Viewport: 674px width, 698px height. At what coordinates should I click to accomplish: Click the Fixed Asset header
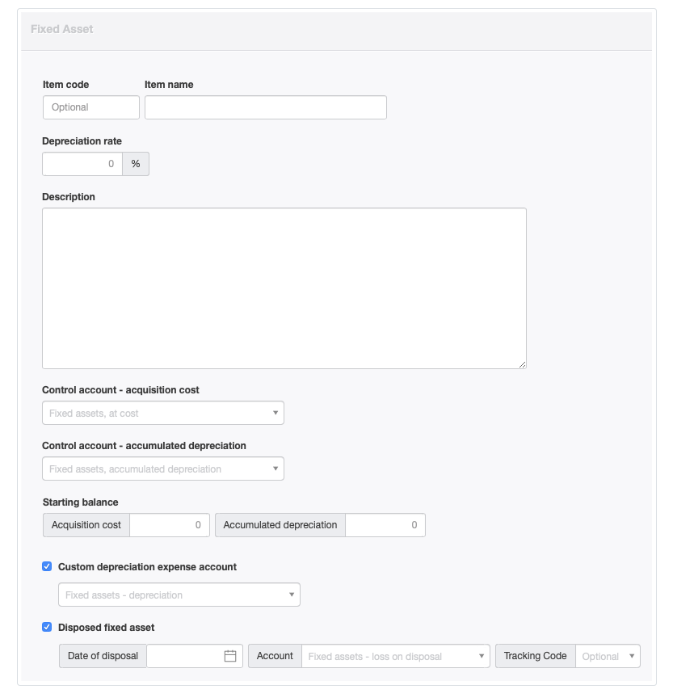point(62,29)
